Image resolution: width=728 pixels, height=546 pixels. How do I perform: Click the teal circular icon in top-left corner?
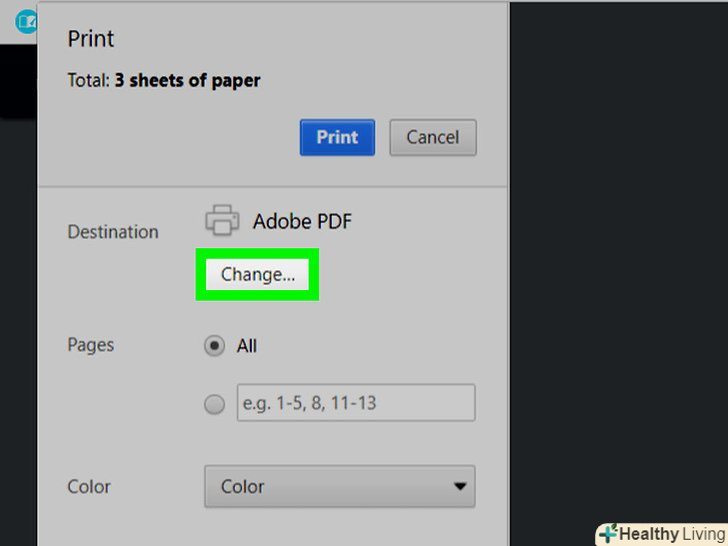(26, 21)
